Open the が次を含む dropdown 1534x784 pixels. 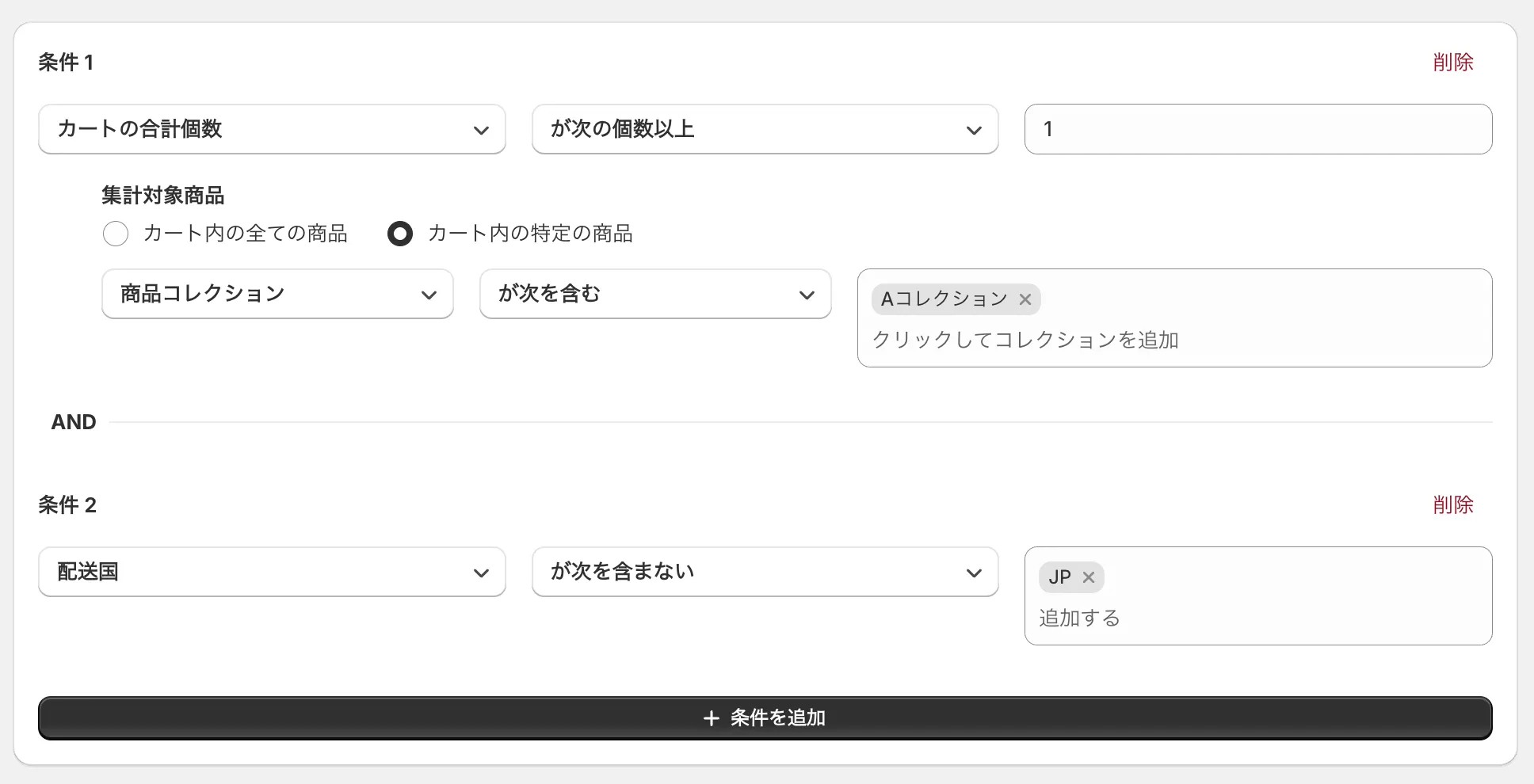654,294
